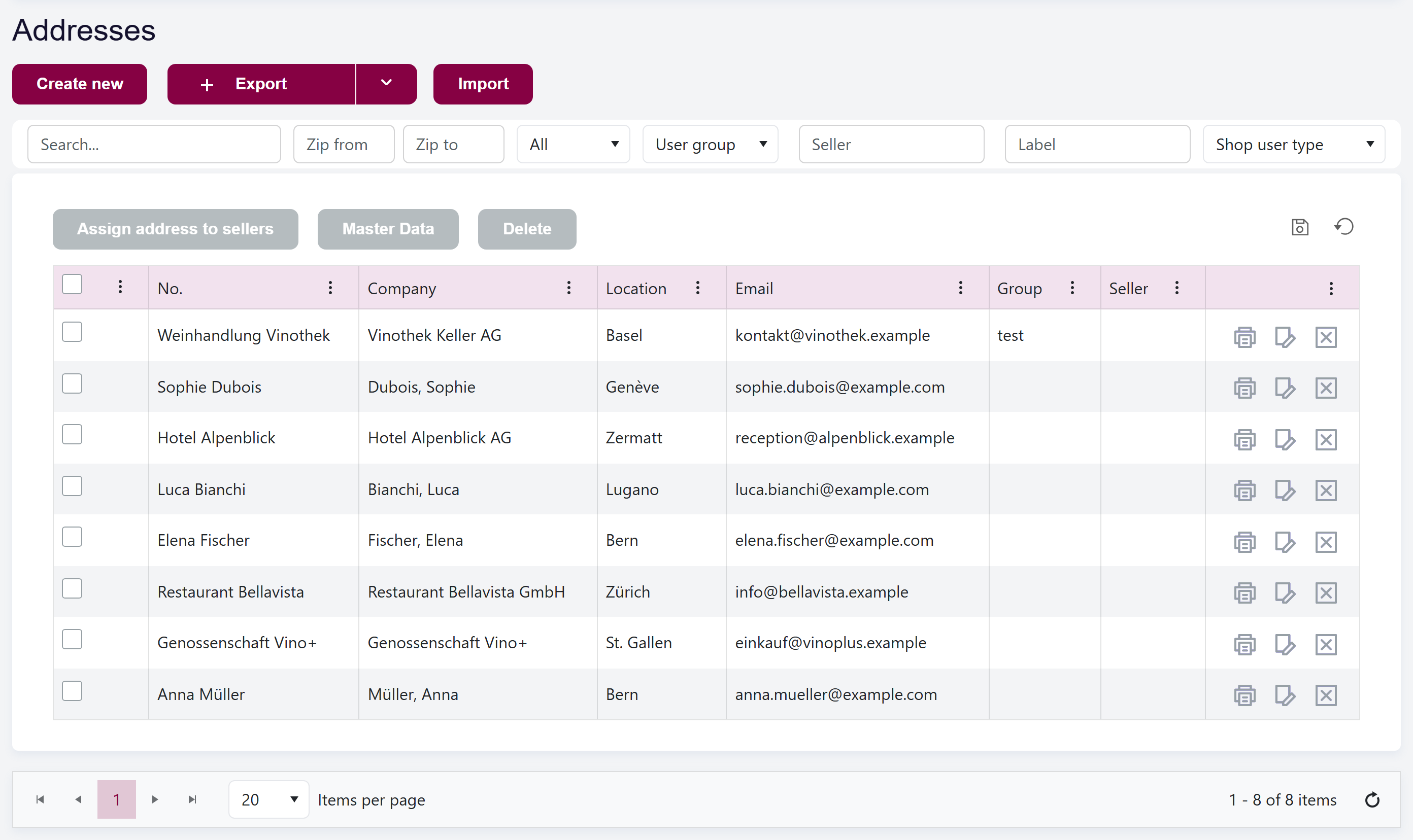The height and width of the screenshot is (840, 1413).
Task: Refresh the address list in pager
Action: (1372, 800)
